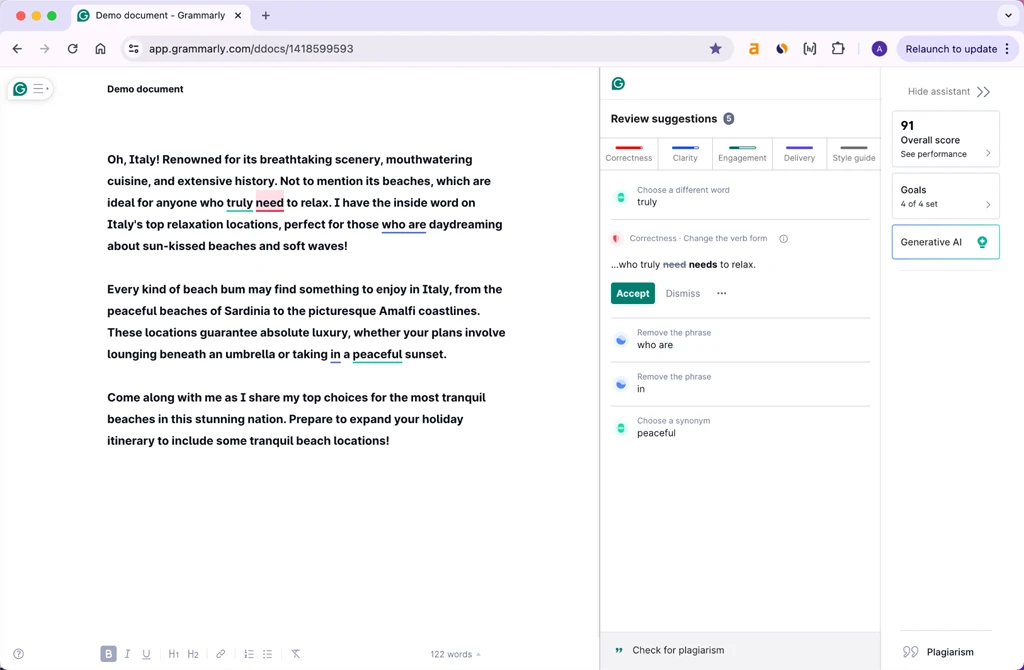Screen dimensions: 1024x670
Task: Open the Grammarly menu in top-left
Action: [30, 89]
